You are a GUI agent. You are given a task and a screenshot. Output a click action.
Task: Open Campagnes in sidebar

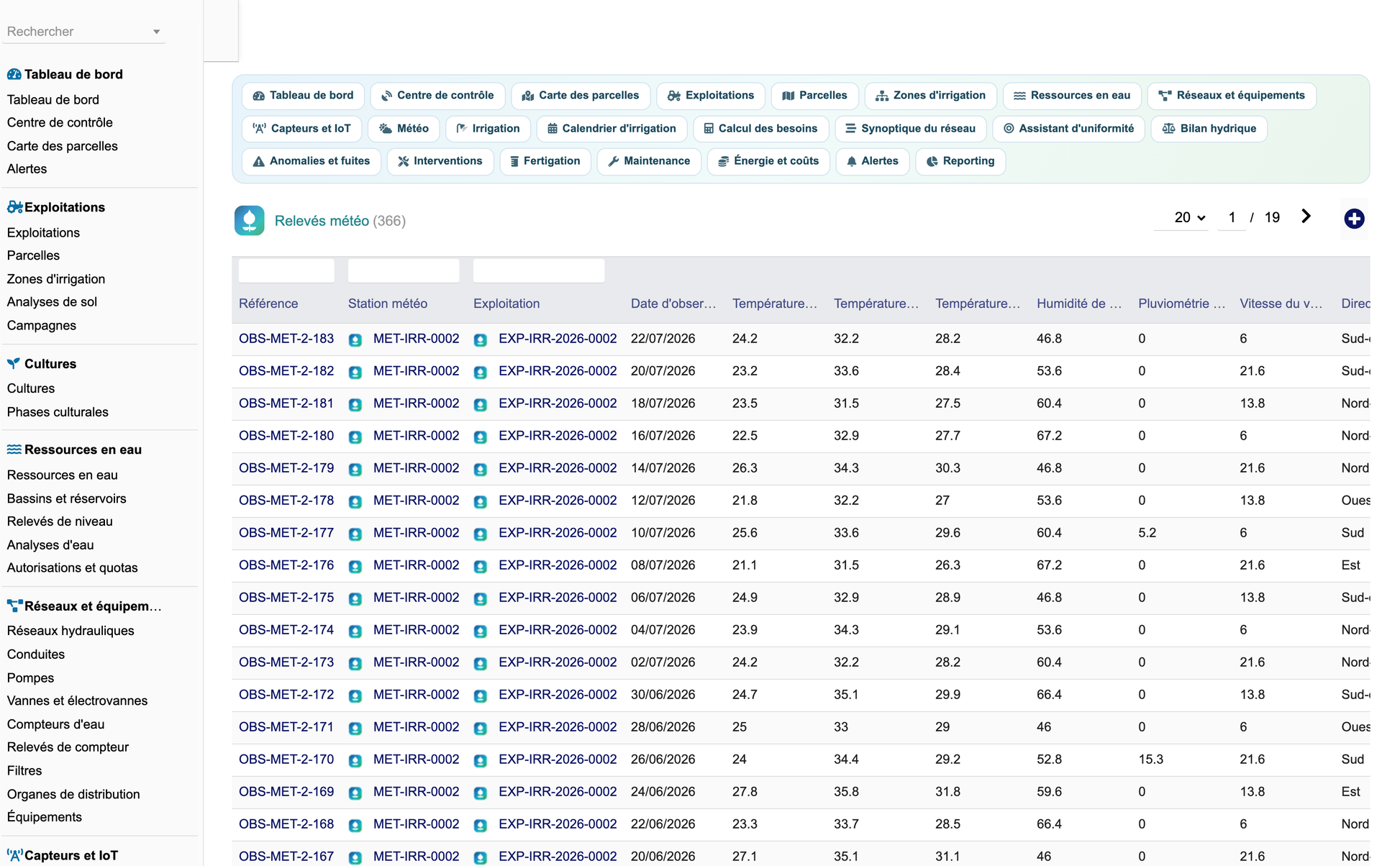(41, 325)
